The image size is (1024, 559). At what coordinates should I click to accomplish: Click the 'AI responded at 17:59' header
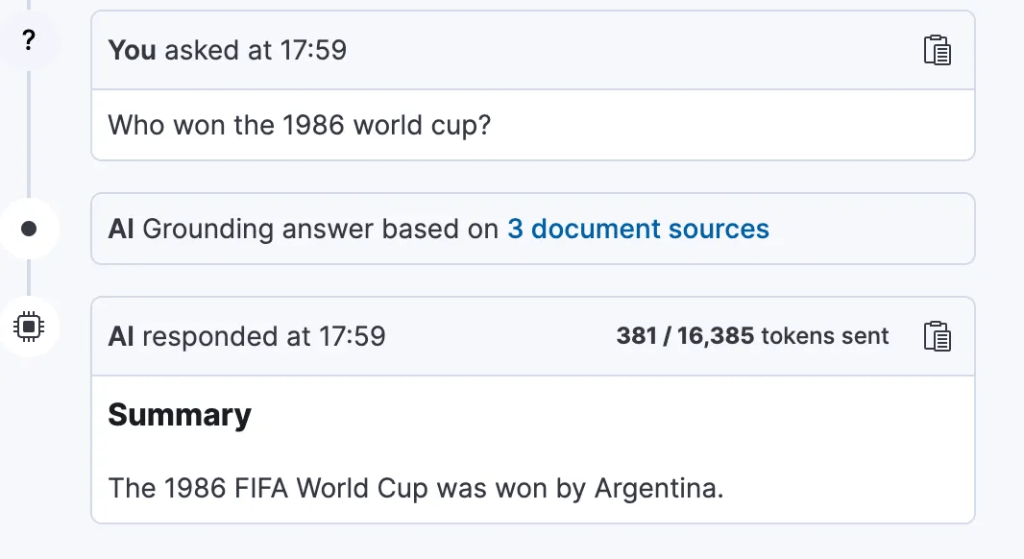click(x=246, y=336)
